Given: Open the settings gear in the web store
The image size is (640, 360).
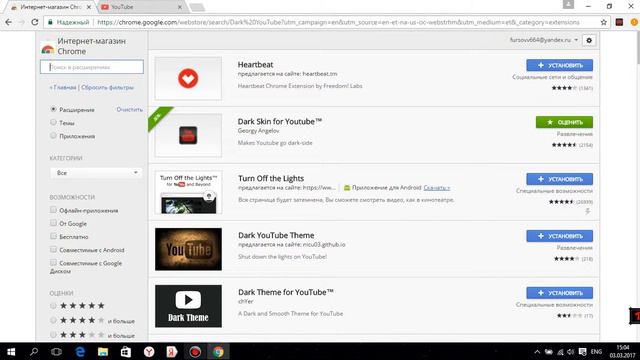Looking at the screenshot, I should pyautogui.click(x=589, y=40).
